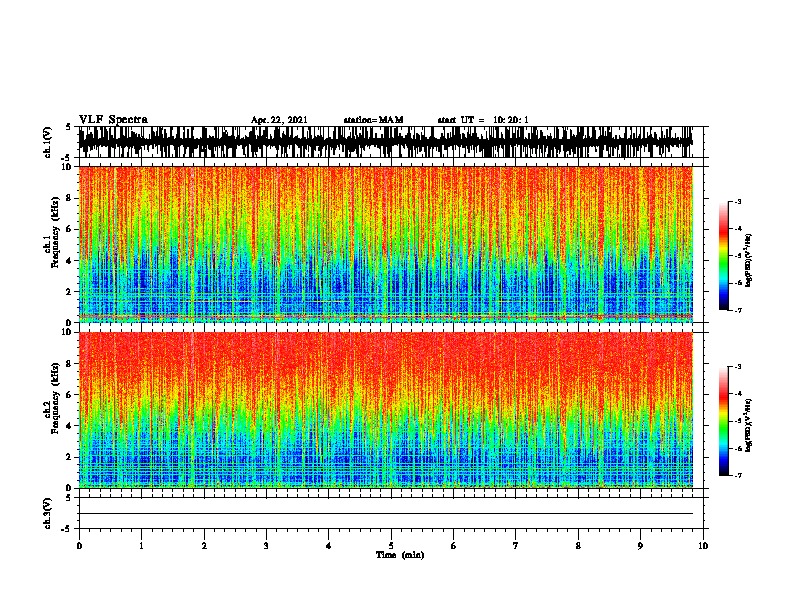Viewport: 792px width, 612px height.
Task: Click the "-7" label on the ch.2 color bar
Action: point(737,475)
